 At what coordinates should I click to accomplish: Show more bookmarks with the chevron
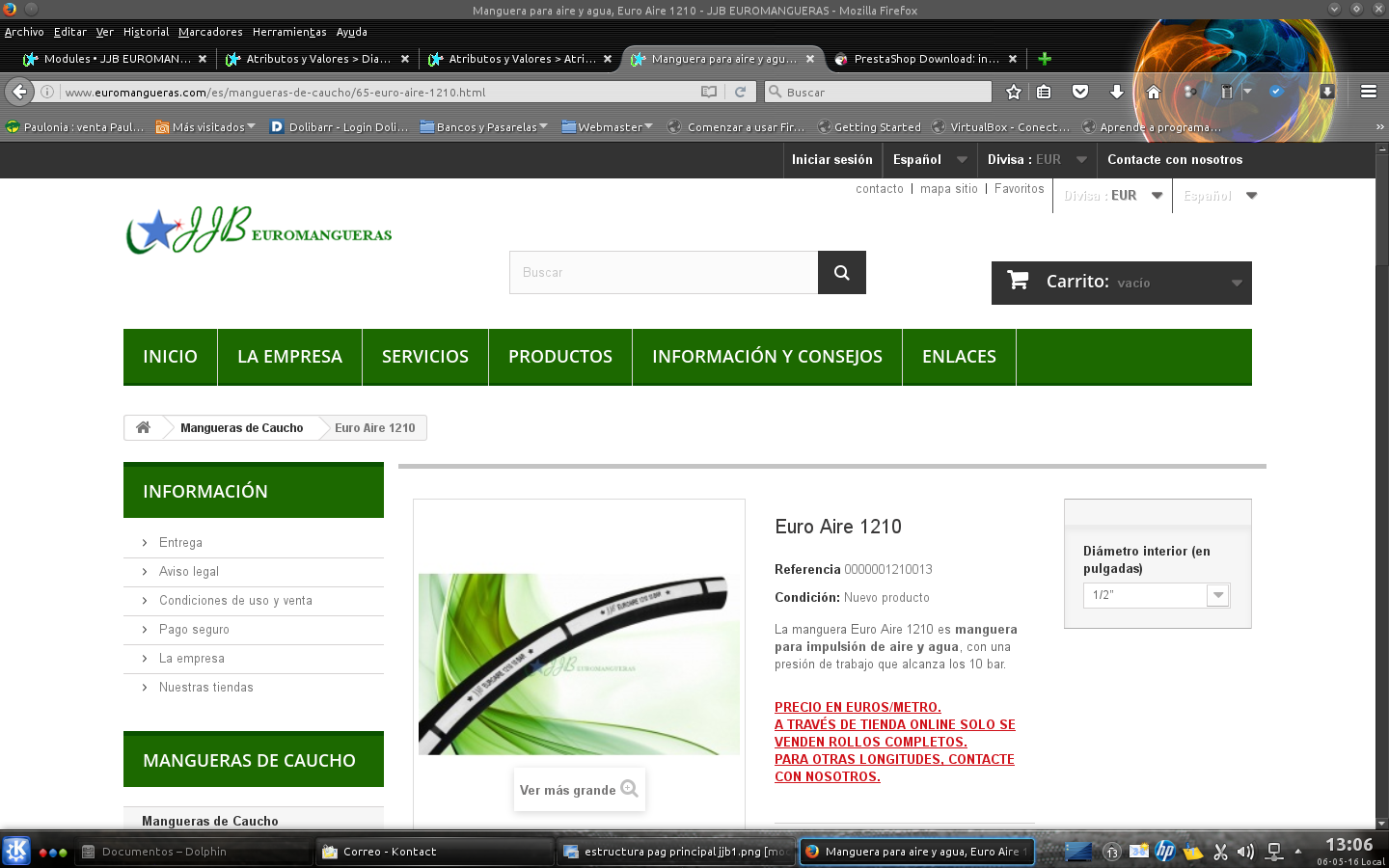tap(1379, 126)
